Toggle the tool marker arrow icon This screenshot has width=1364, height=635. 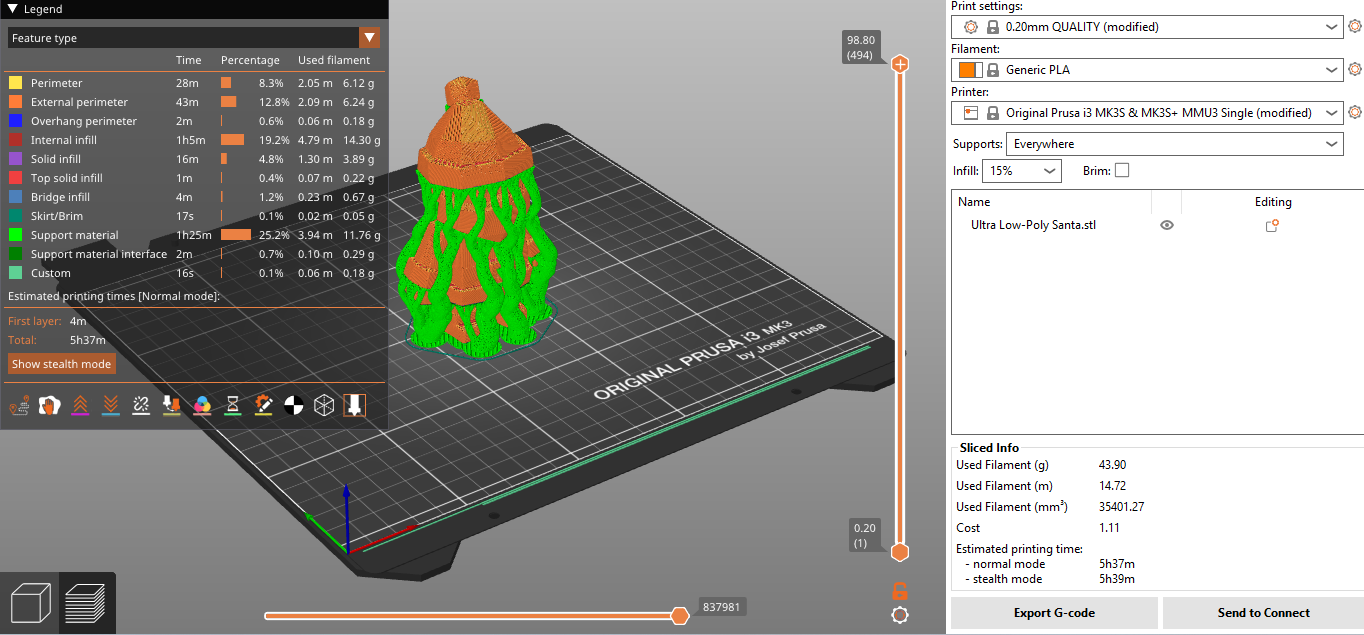(355, 405)
